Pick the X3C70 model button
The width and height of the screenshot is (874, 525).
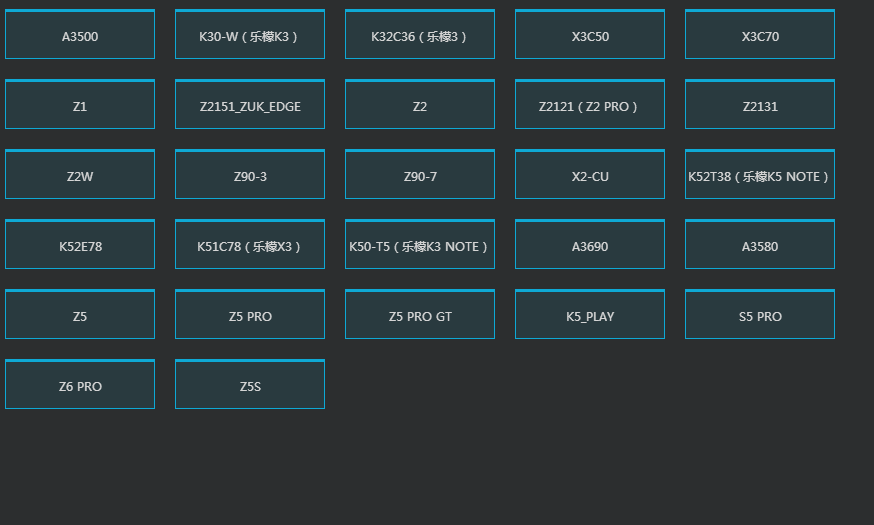(x=760, y=35)
